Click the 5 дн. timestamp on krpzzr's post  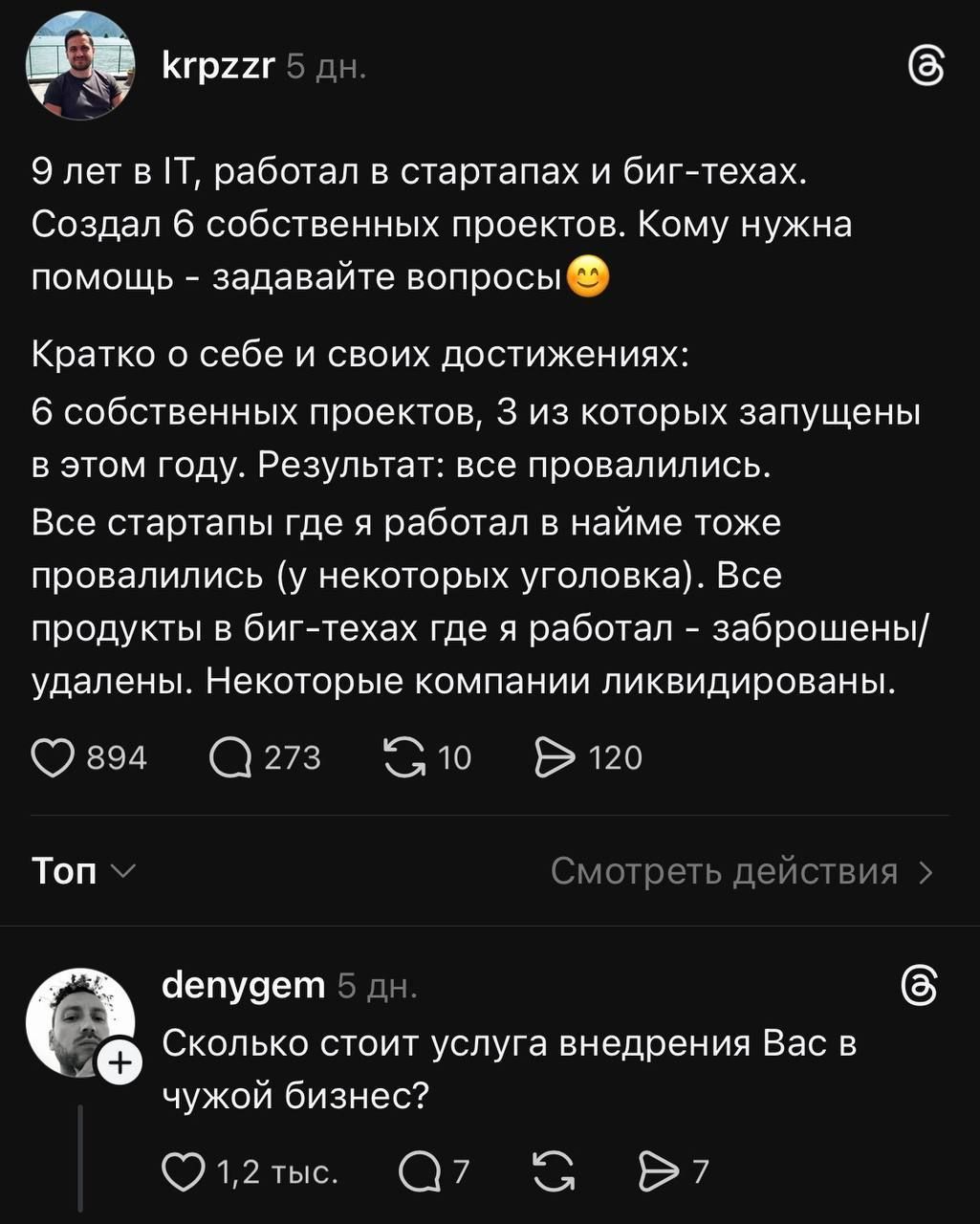pos(326,68)
